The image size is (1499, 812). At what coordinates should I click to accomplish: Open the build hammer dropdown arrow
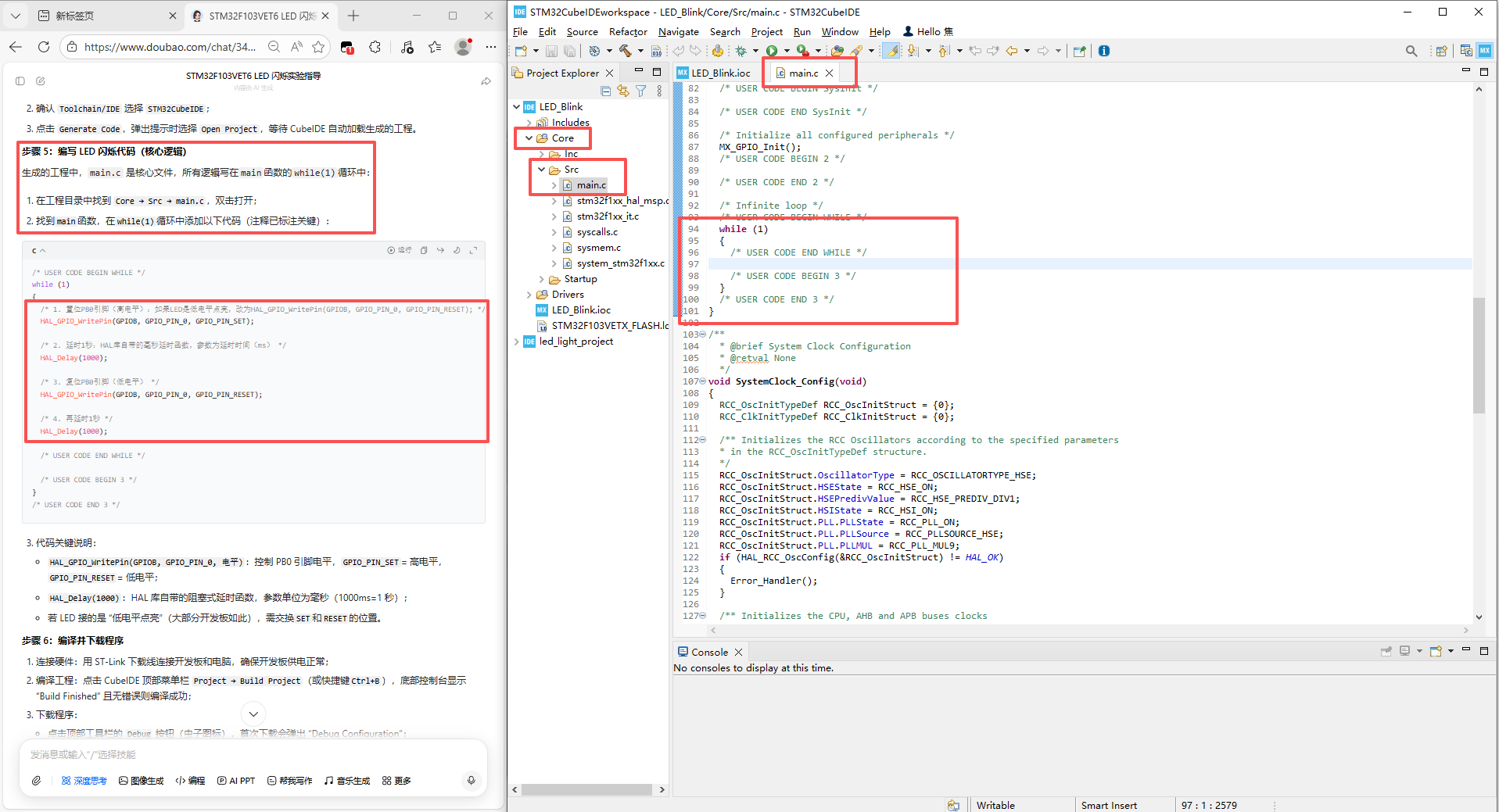[x=640, y=51]
